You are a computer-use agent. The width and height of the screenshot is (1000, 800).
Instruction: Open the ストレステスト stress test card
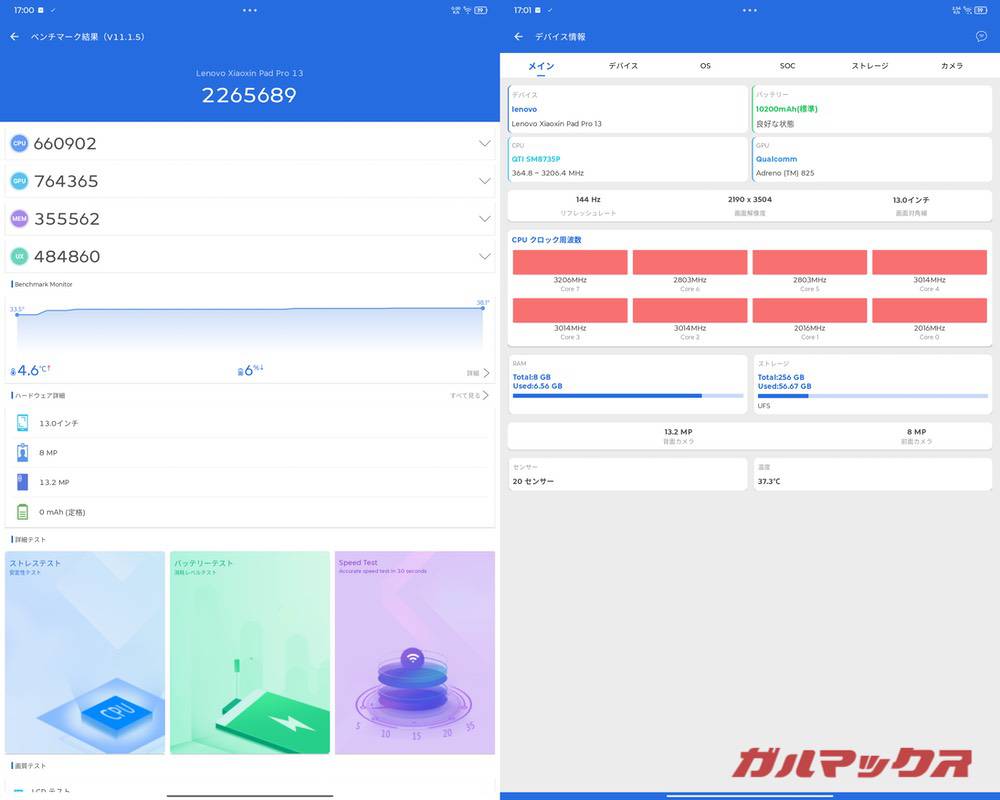85,653
